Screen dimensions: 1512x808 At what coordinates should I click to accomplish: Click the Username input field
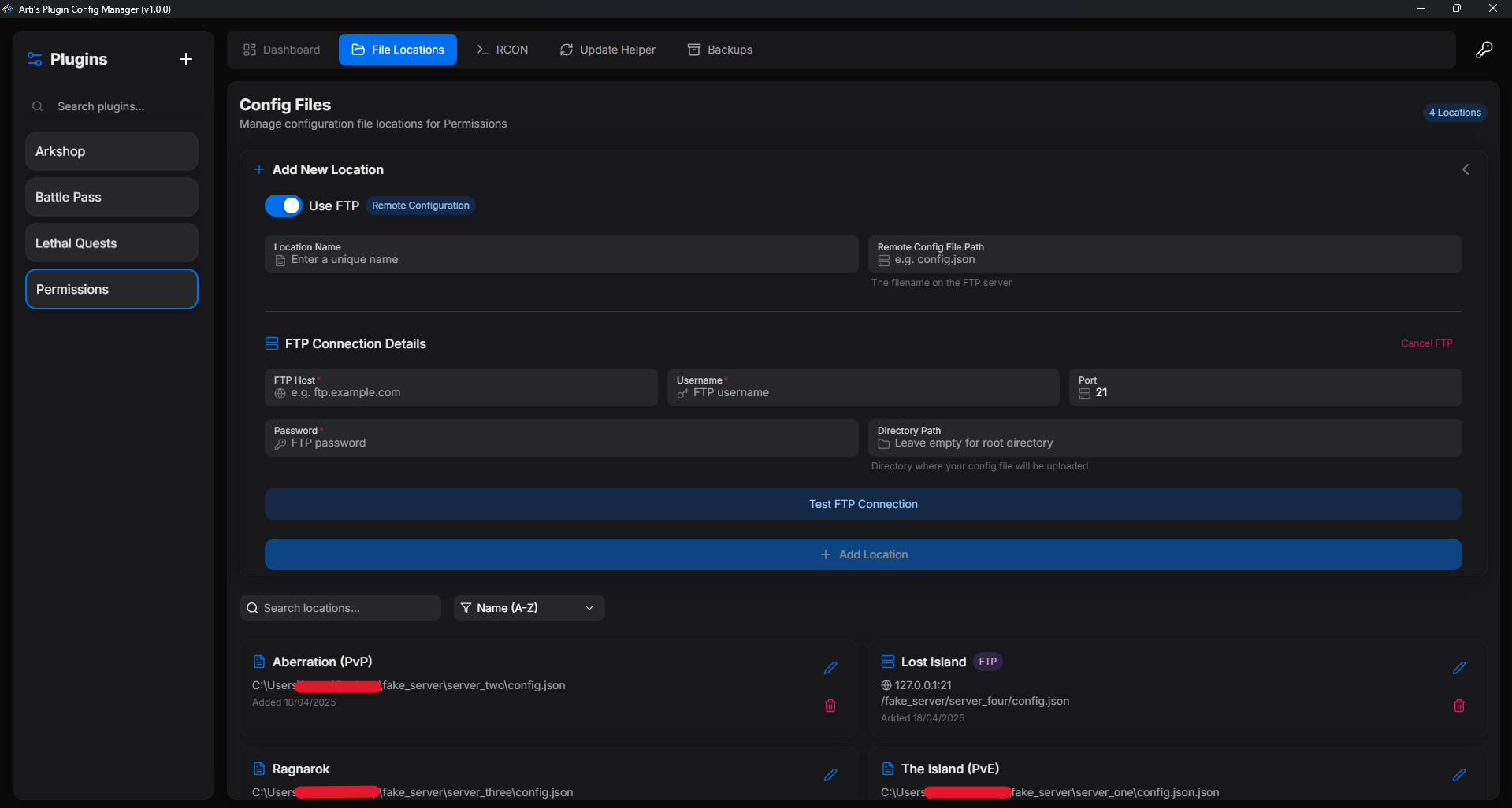pos(864,387)
